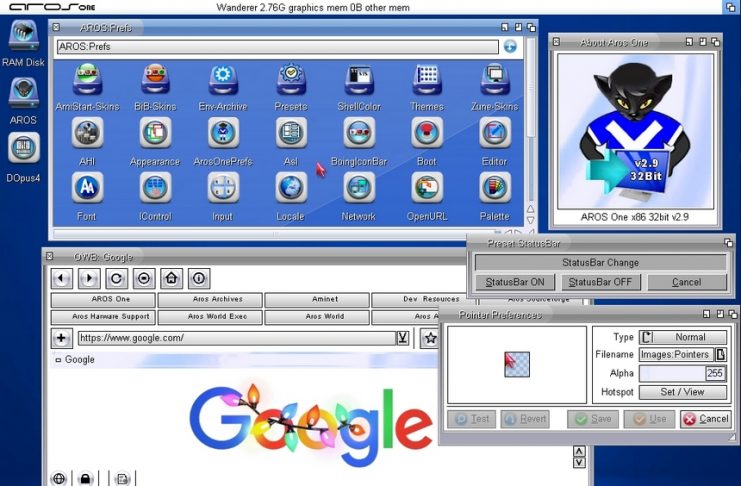This screenshot has height=486, width=741.
Task: Turn the status bar OFF
Action: coord(600,282)
